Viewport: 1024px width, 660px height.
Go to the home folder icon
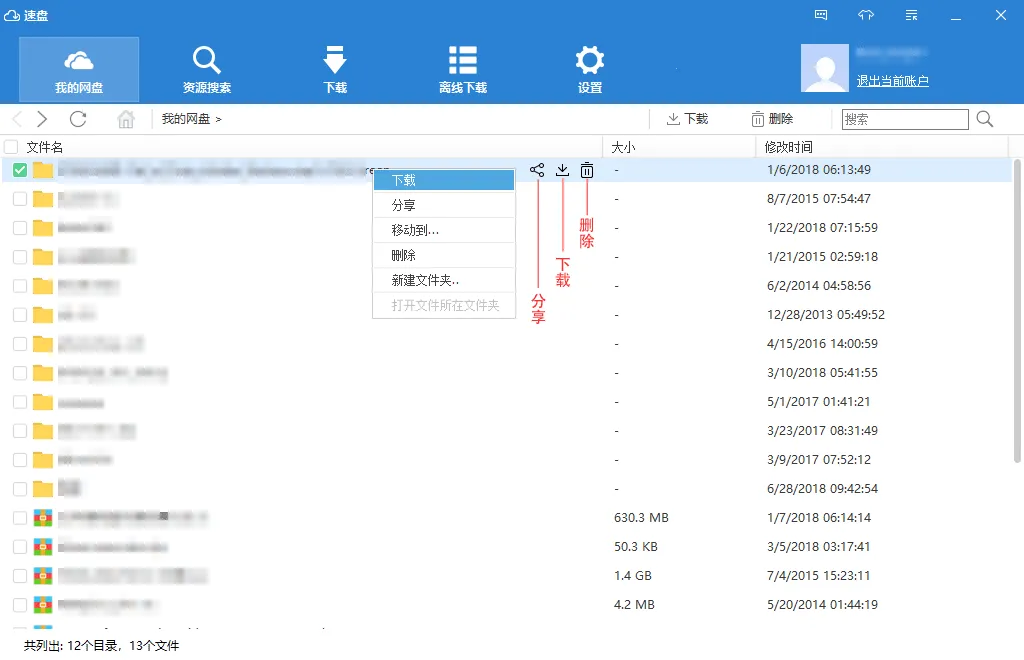126,119
